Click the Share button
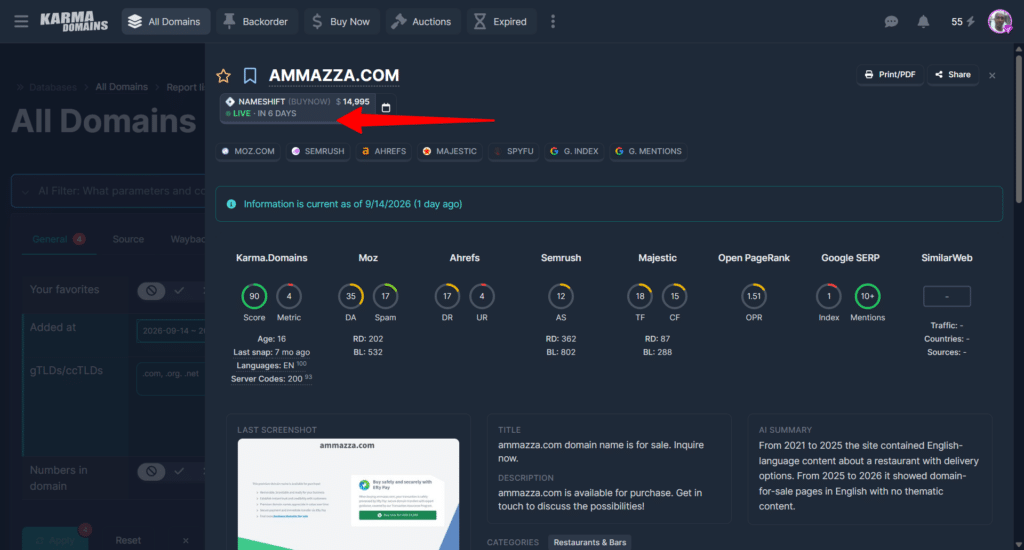 click(x=953, y=74)
